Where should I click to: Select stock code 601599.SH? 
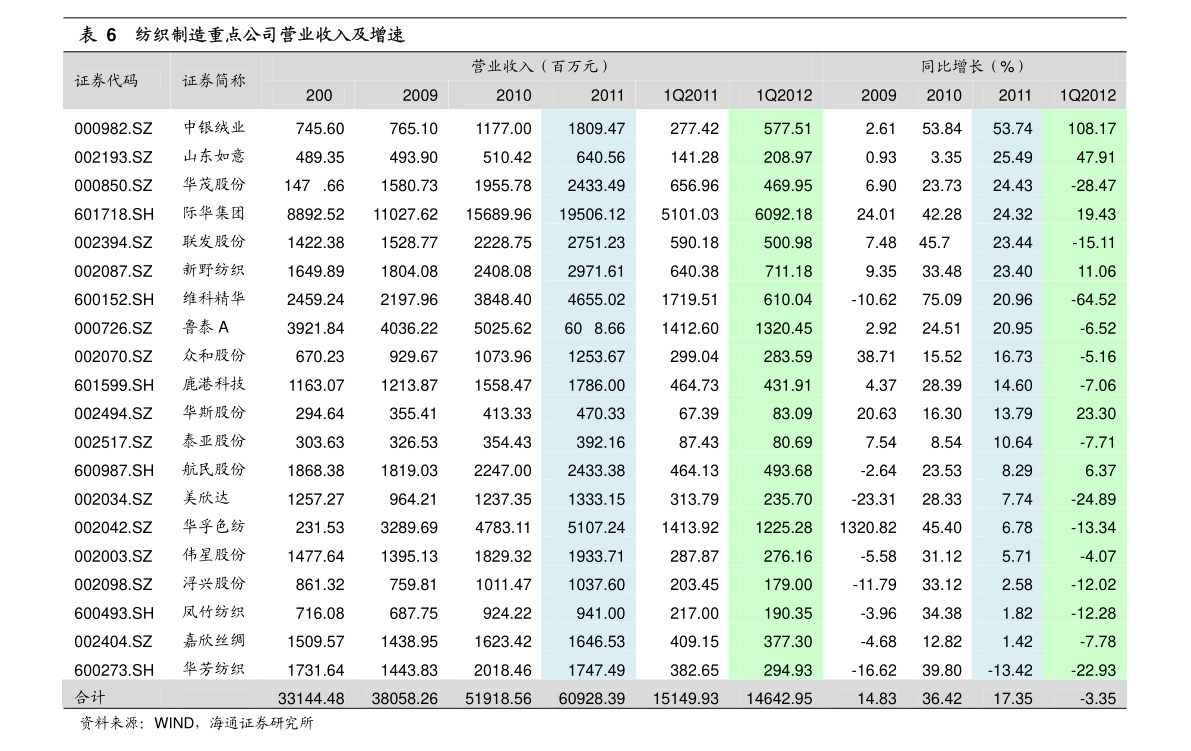point(114,385)
